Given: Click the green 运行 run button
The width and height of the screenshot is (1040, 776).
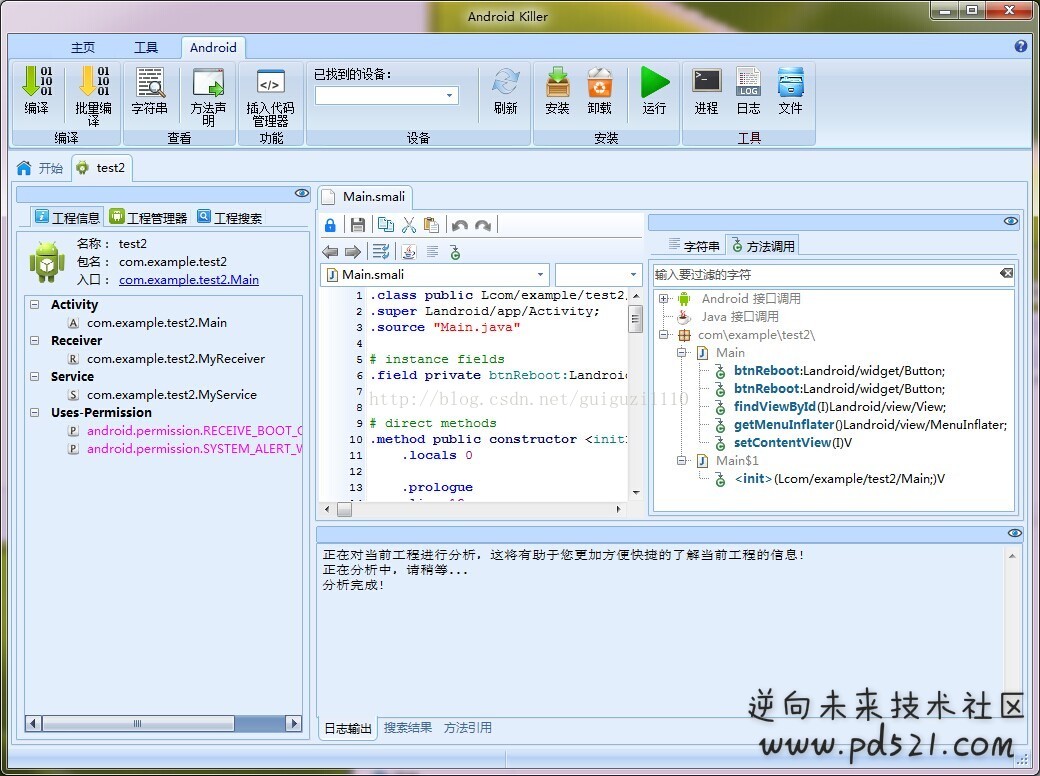Looking at the screenshot, I should [x=655, y=90].
